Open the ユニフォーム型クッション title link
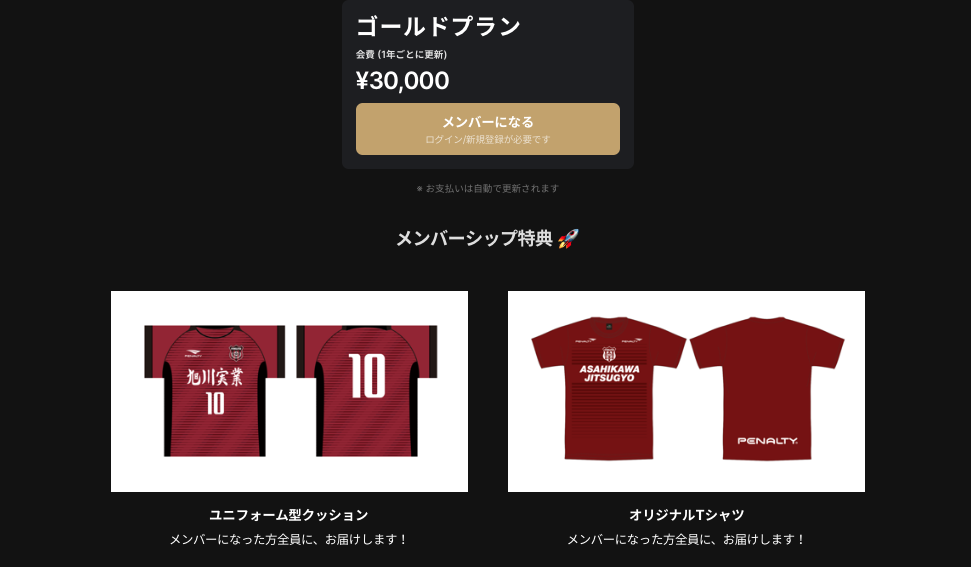Image resolution: width=971 pixels, height=567 pixels. (x=289, y=515)
